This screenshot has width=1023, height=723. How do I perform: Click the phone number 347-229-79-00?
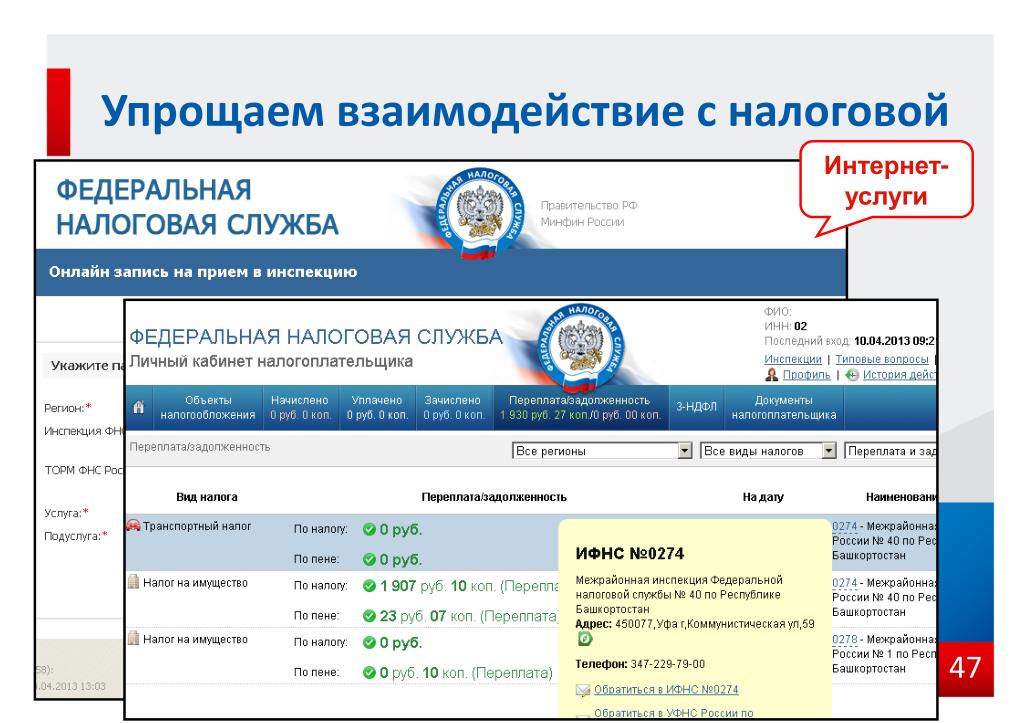667,664
